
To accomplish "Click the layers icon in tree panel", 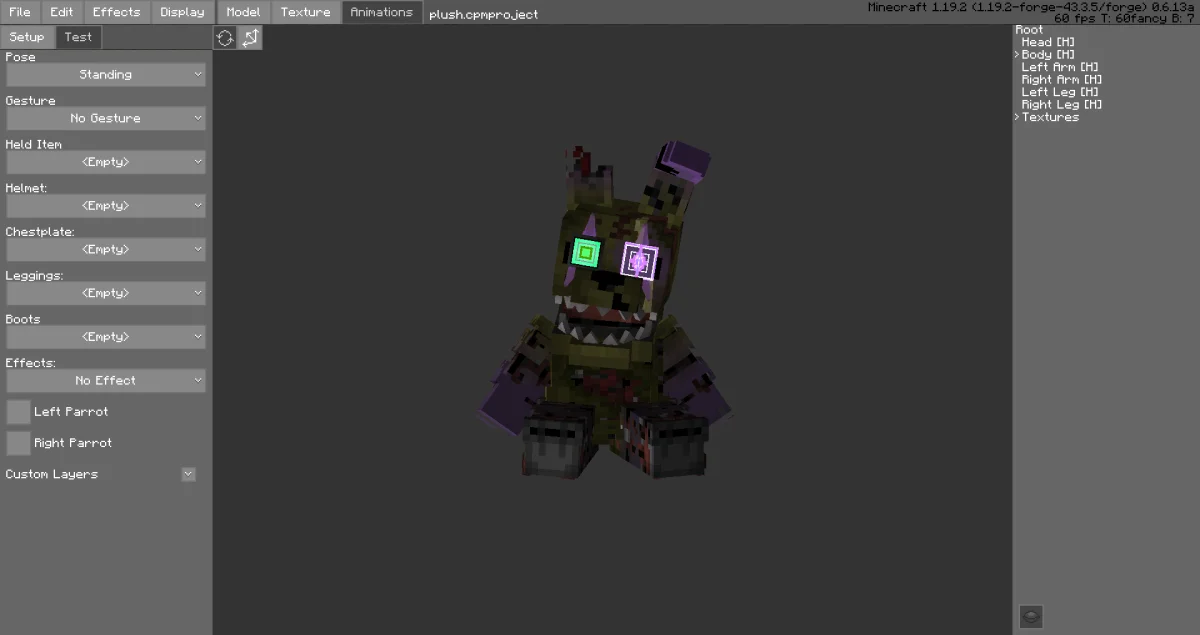I will click(x=1031, y=616).
